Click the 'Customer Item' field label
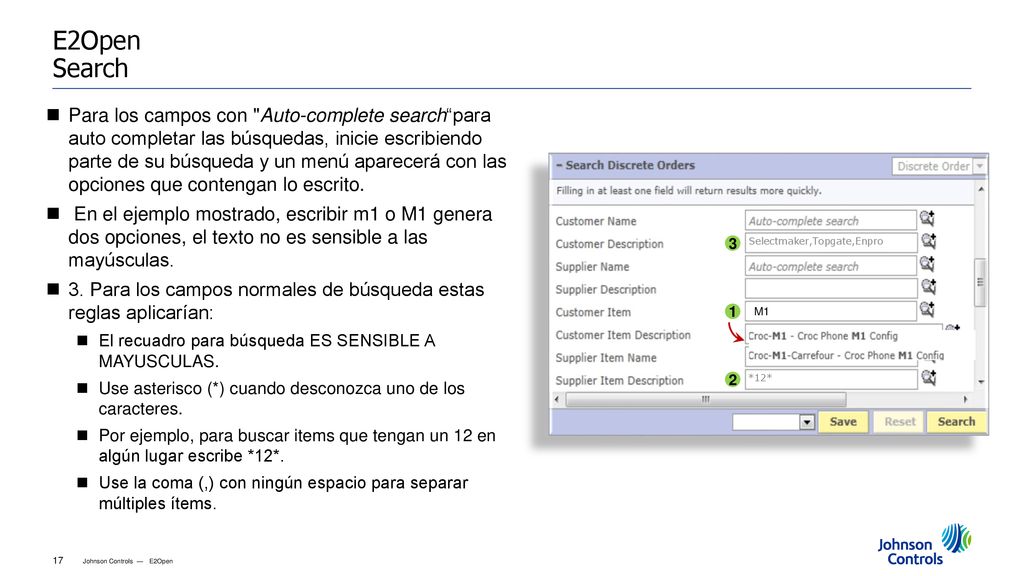This screenshot has width=1024, height=576. (x=593, y=312)
